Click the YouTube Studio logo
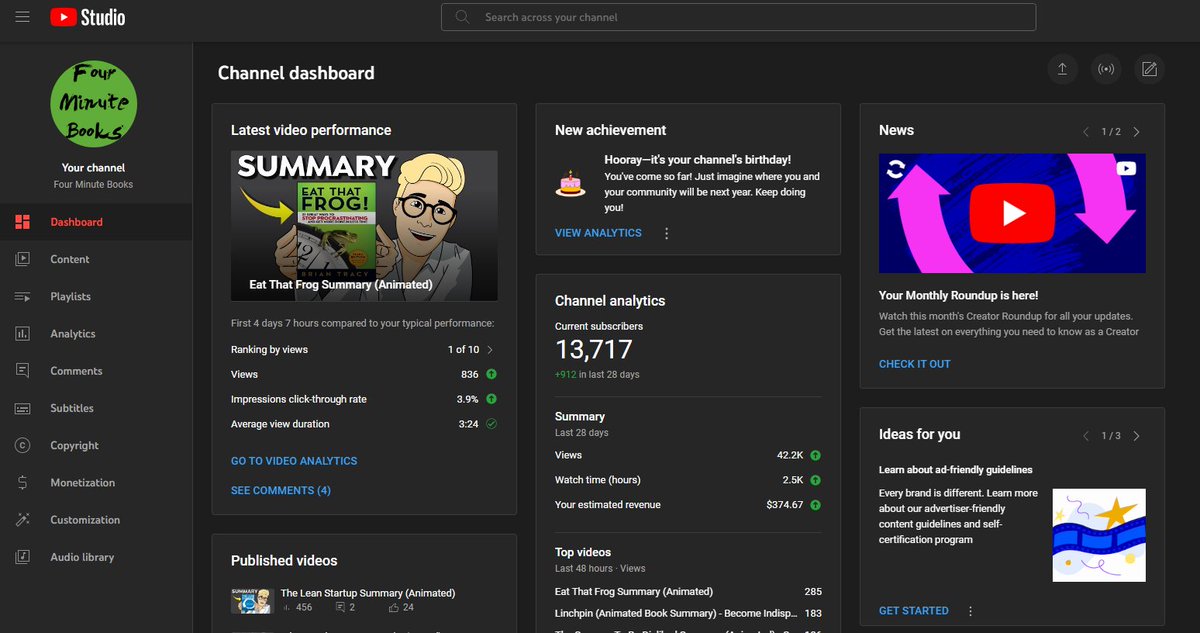The image size is (1200, 633). [x=88, y=17]
